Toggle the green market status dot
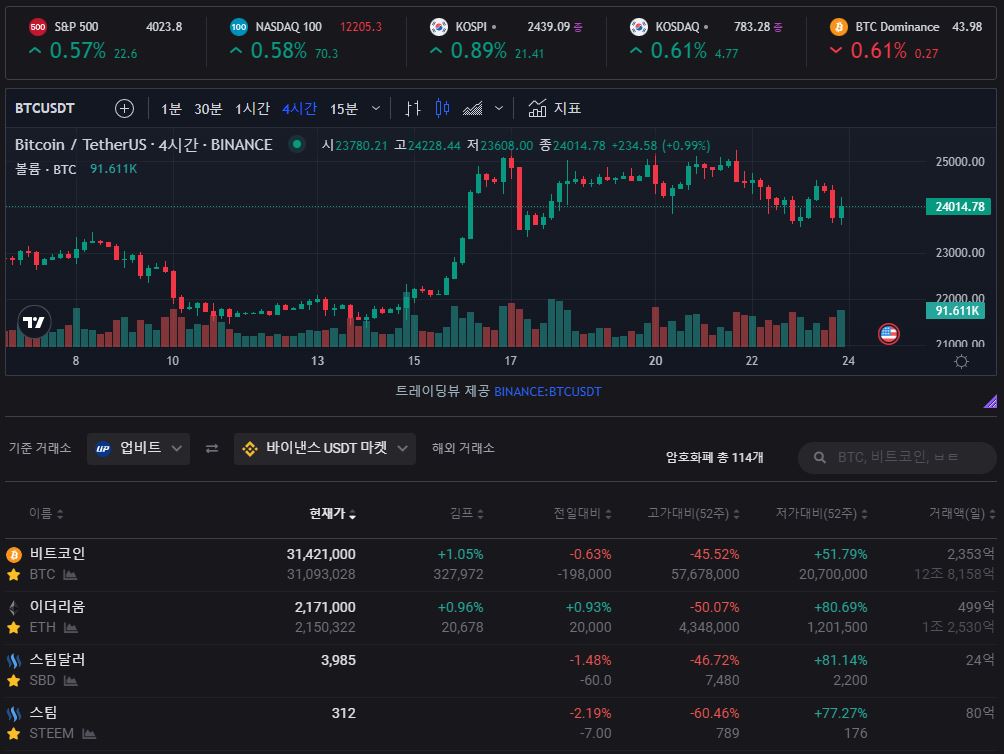This screenshot has height=754, width=1004. point(296,144)
